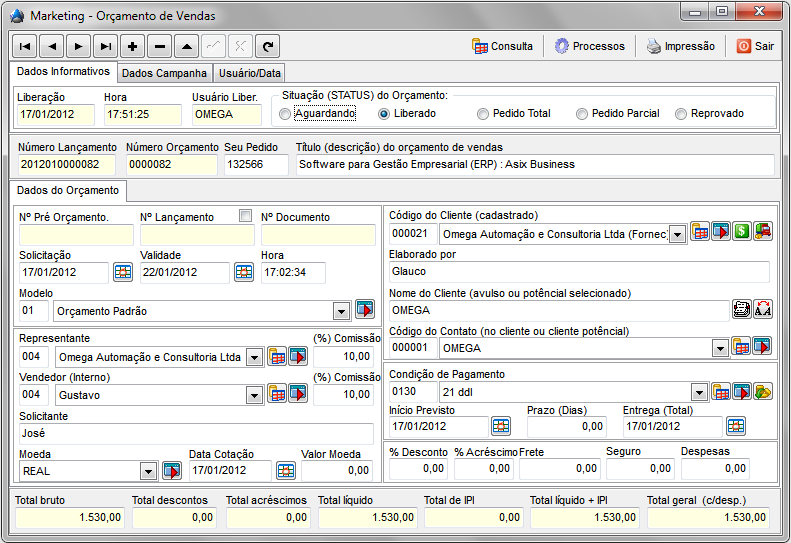Refresh data with circular arrow button
791x543 pixels.
(x=267, y=46)
